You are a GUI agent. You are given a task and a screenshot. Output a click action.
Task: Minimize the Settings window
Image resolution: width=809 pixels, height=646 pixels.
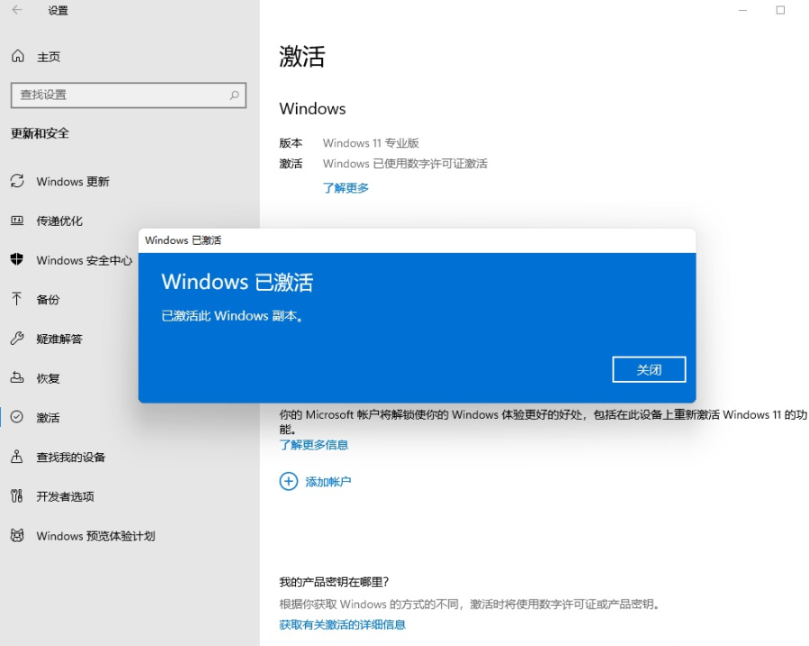tap(743, 10)
